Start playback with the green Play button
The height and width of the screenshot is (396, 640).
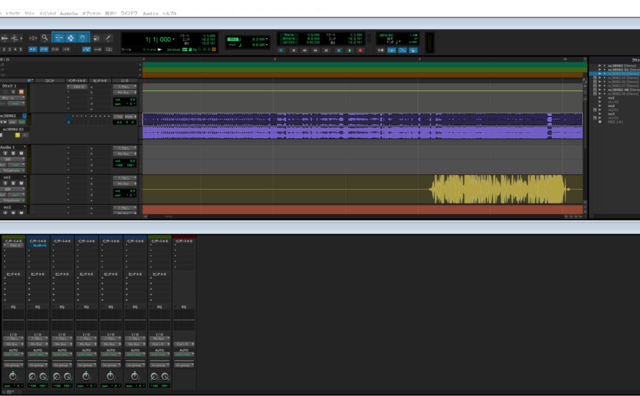[x=349, y=50]
